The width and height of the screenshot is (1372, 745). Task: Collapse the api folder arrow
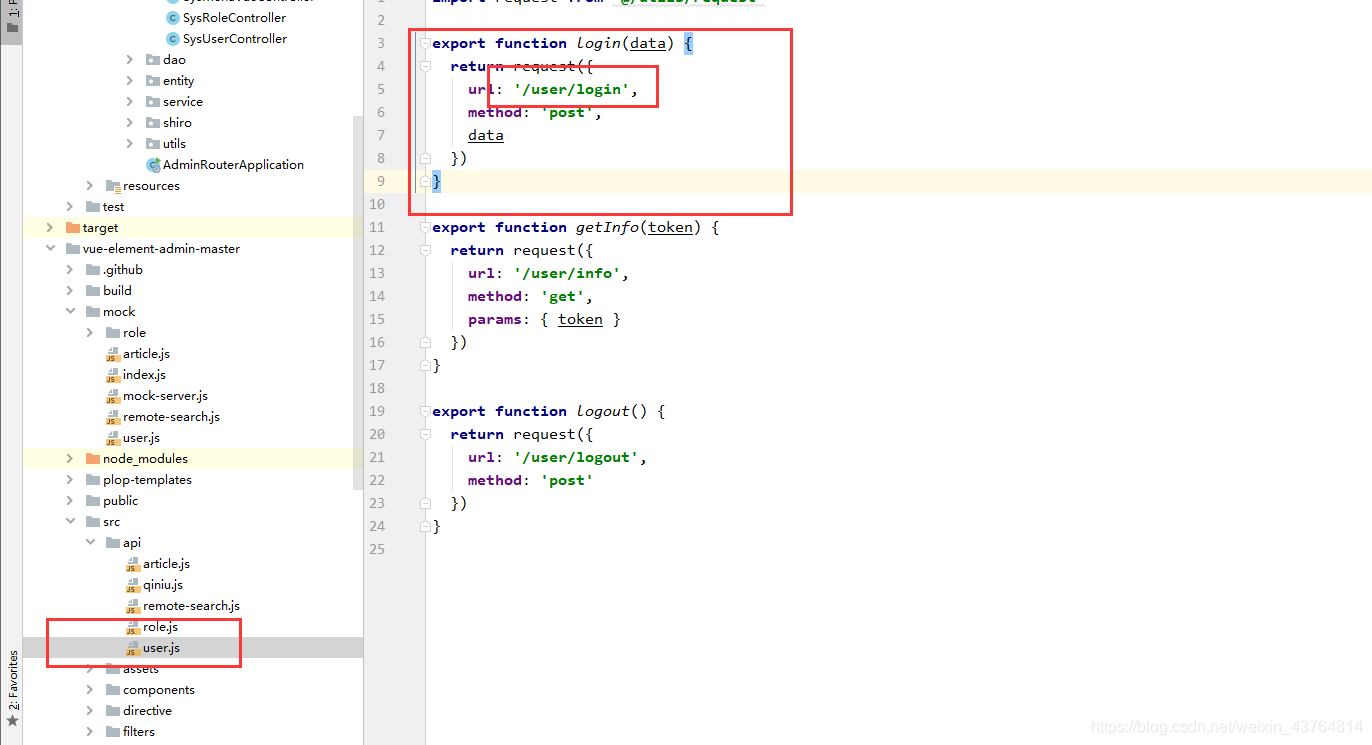coord(90,543)
